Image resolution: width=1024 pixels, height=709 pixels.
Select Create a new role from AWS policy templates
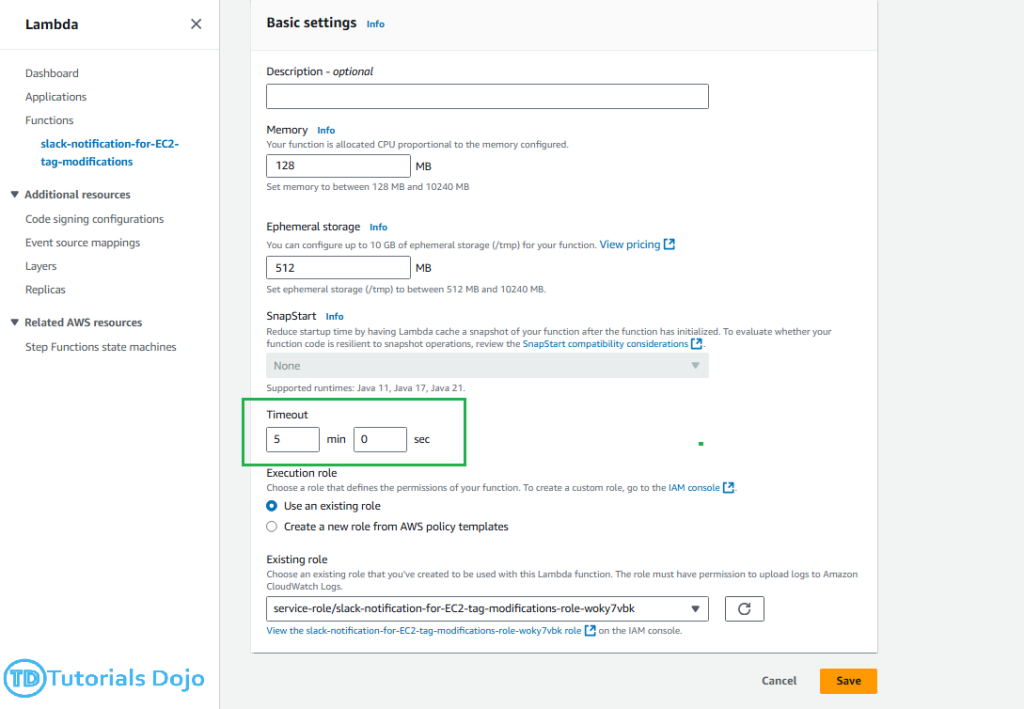point(272,526)
